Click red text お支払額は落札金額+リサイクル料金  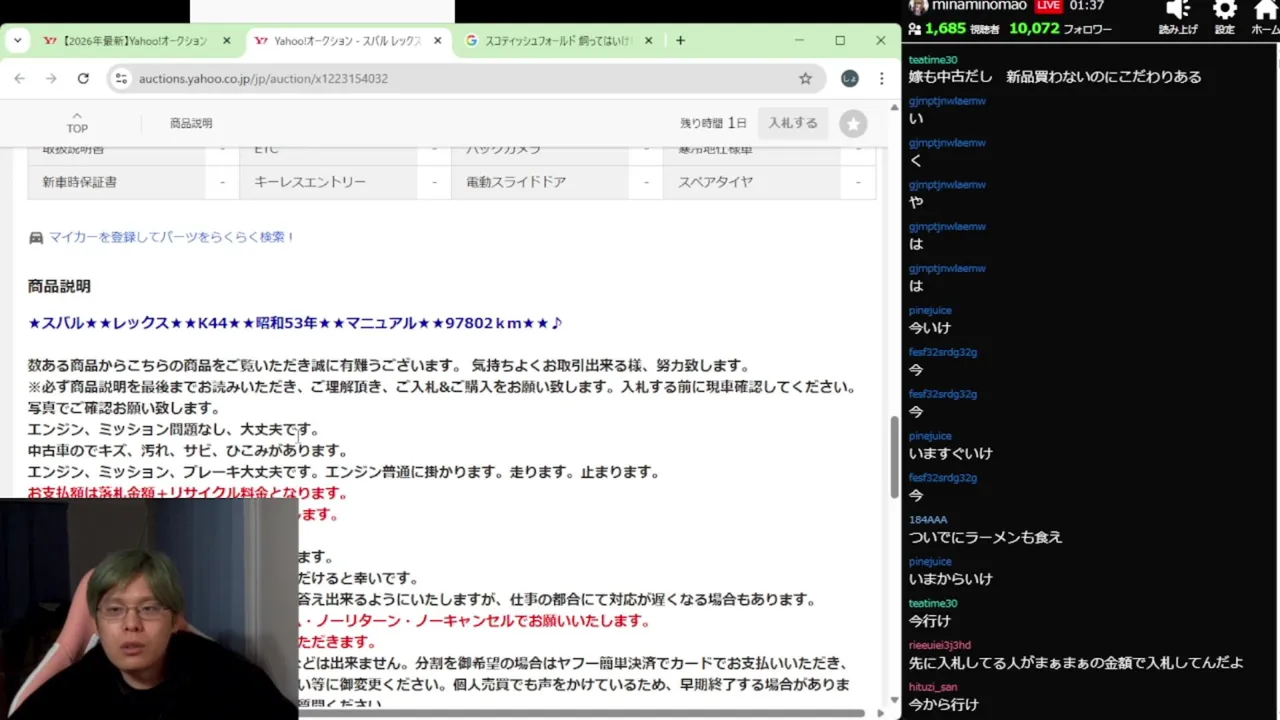tap(187, 493)
